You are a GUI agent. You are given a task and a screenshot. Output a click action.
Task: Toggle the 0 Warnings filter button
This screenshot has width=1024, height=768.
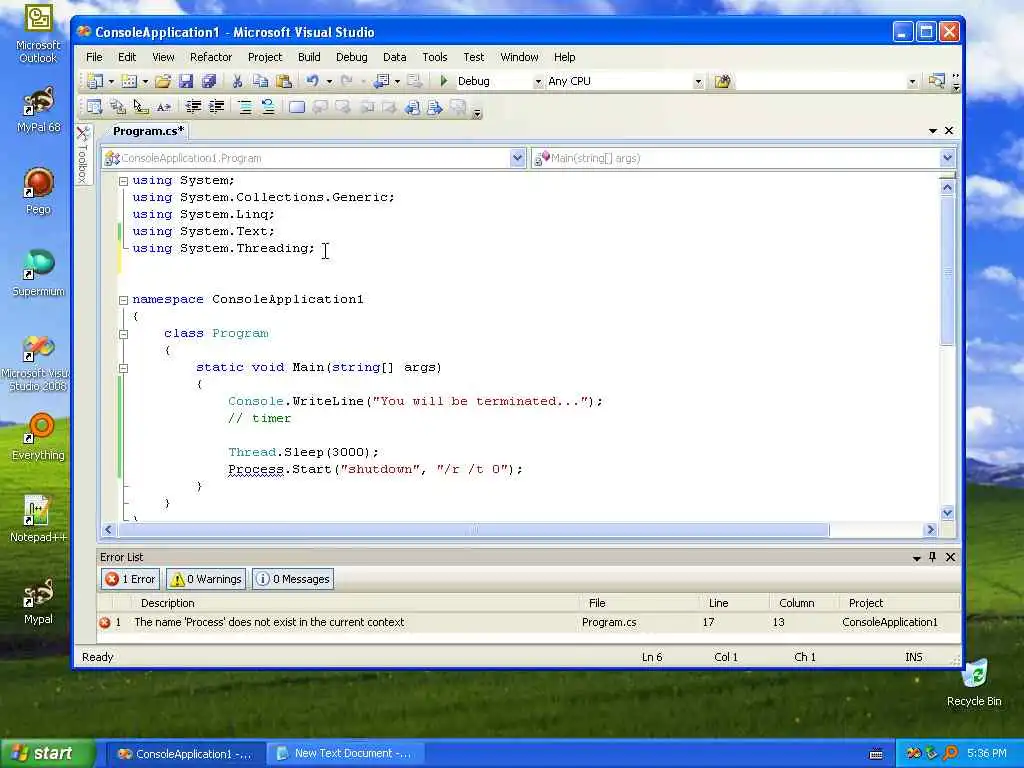206,579
